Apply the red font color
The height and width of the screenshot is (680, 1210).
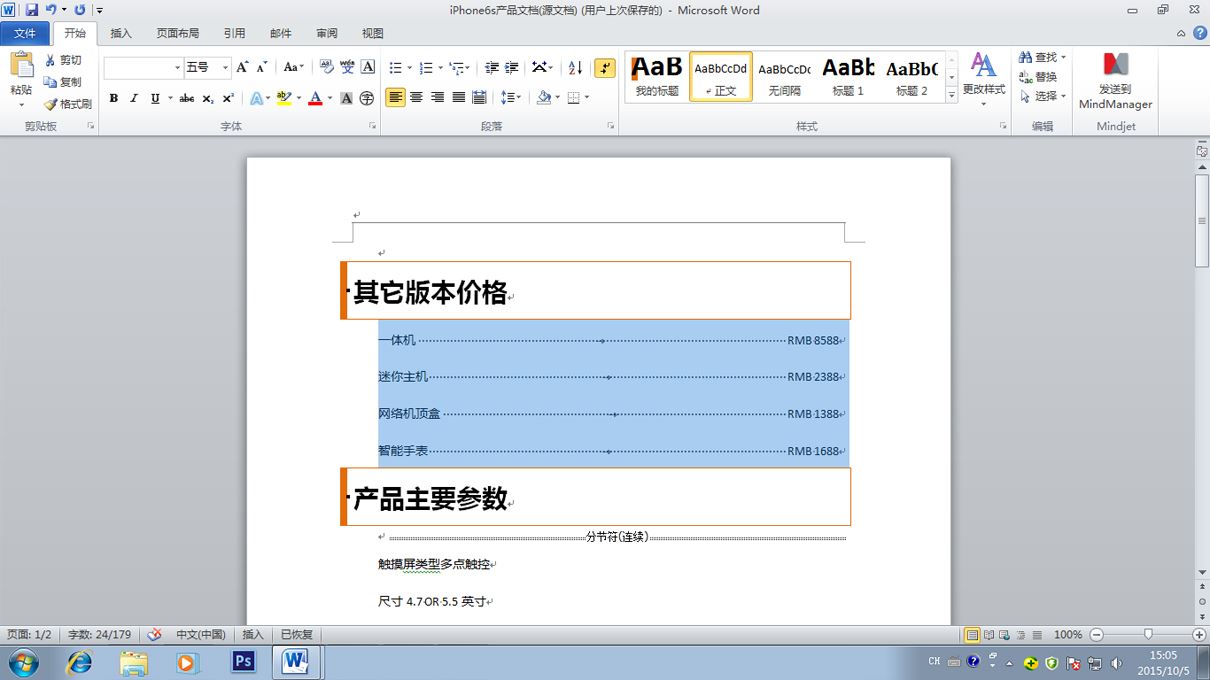[315, 98]
